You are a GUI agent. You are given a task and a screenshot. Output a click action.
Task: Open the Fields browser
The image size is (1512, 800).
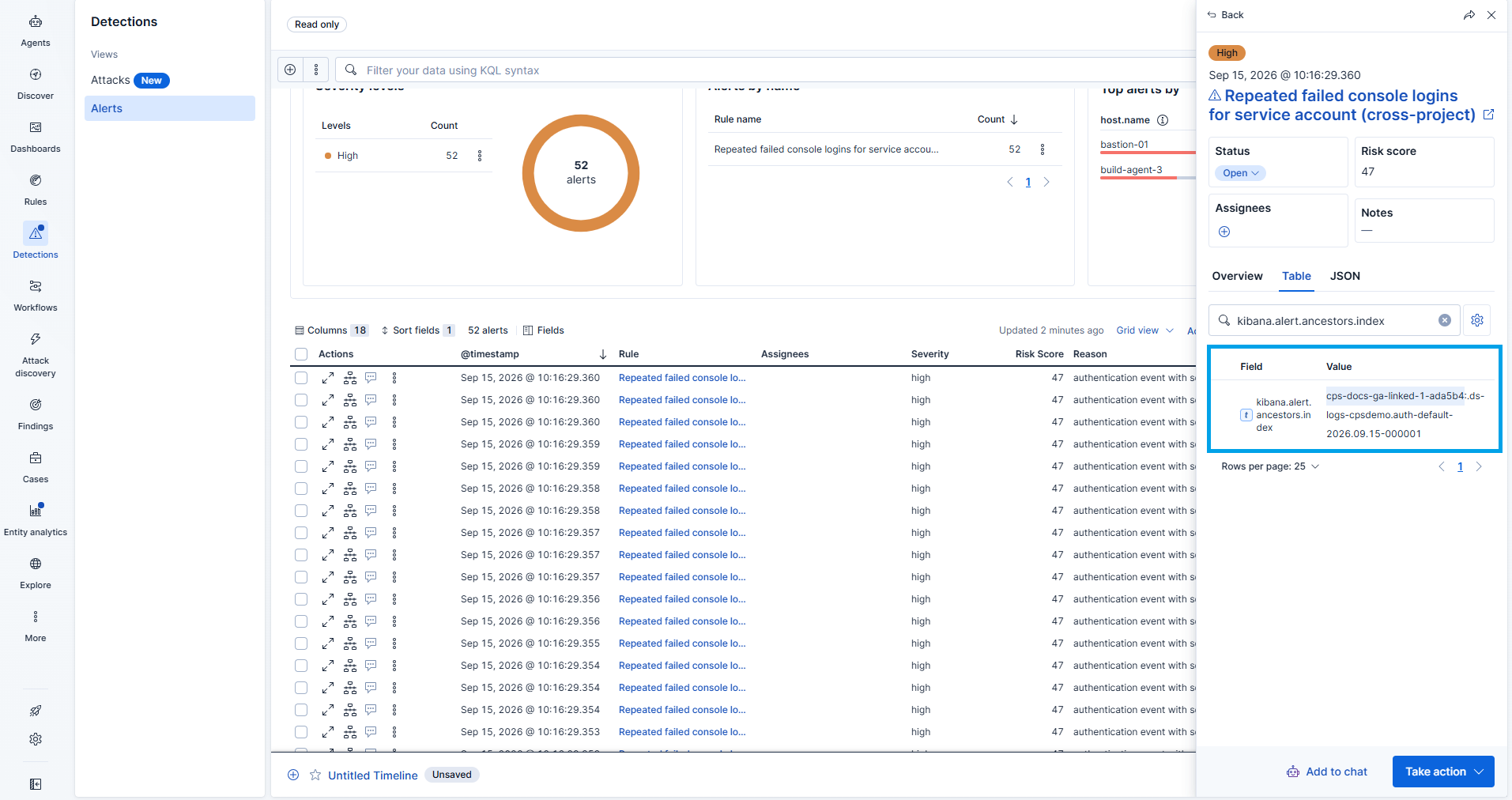544,330
